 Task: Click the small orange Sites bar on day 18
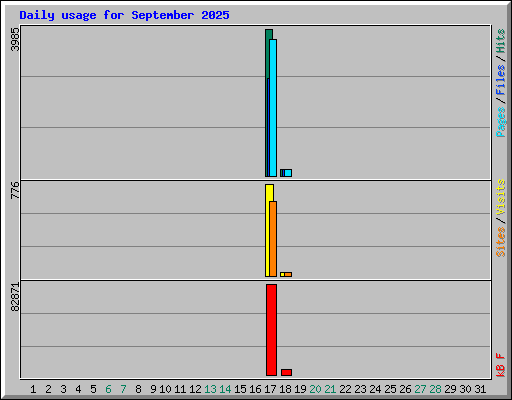(x=288, y=275)
